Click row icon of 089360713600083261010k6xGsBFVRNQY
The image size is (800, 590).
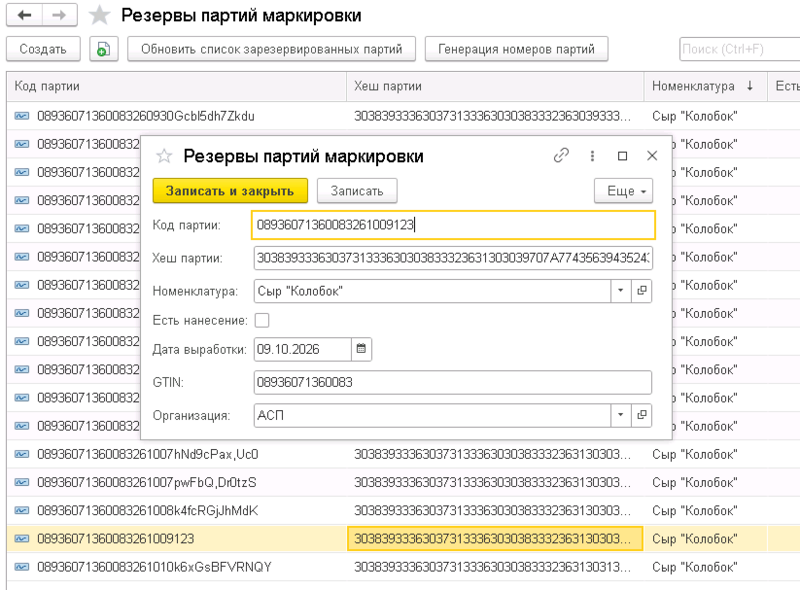pyautogui.click(x=22, y=567)
